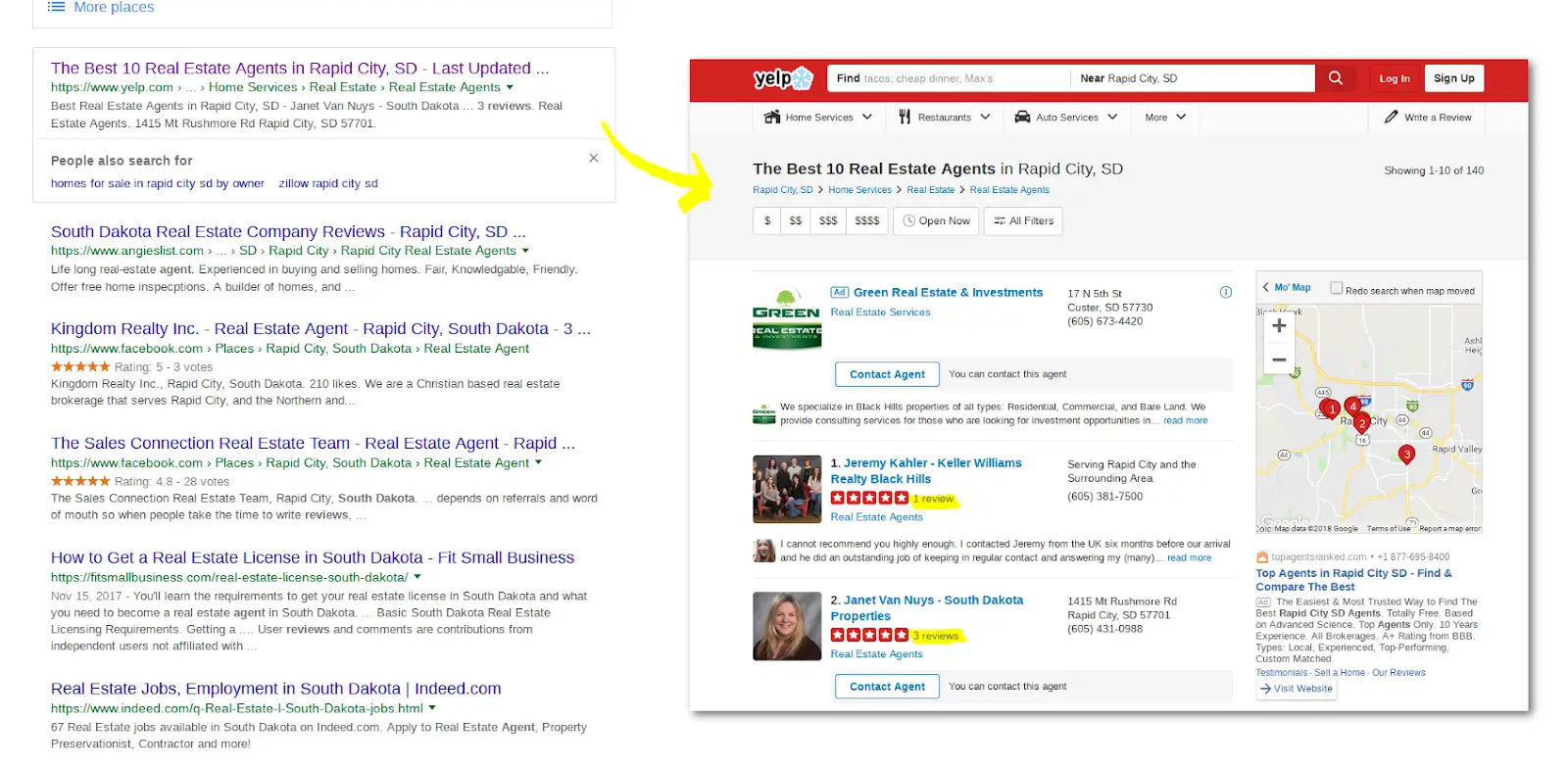Expand the More menu in Yelp nav
The image size is (1568, 769).
(1165, 117)
